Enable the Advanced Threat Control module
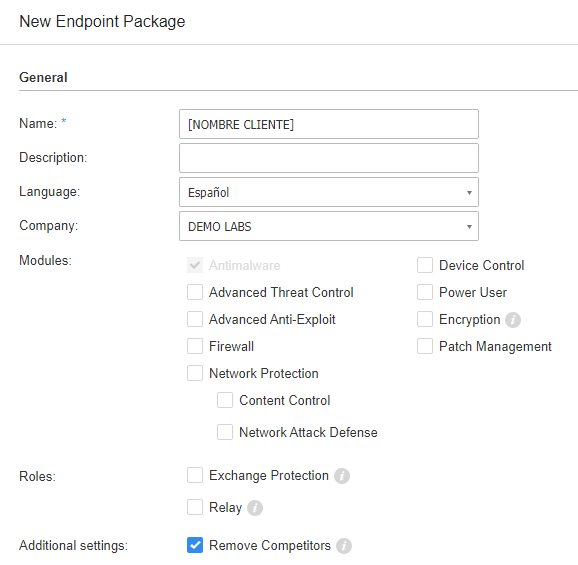The image size is (578, 565). pyautogui.click(x=195, y=292)
